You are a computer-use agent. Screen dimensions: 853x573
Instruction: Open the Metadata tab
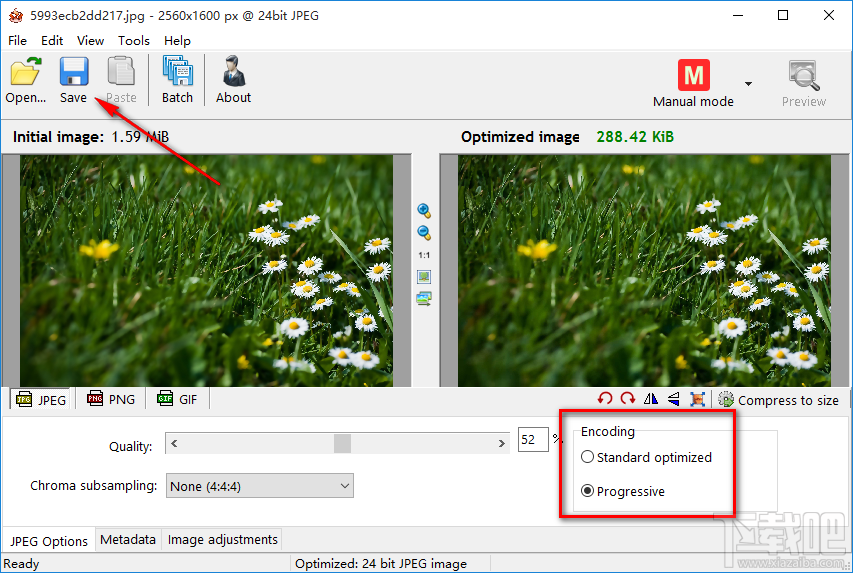128,539
